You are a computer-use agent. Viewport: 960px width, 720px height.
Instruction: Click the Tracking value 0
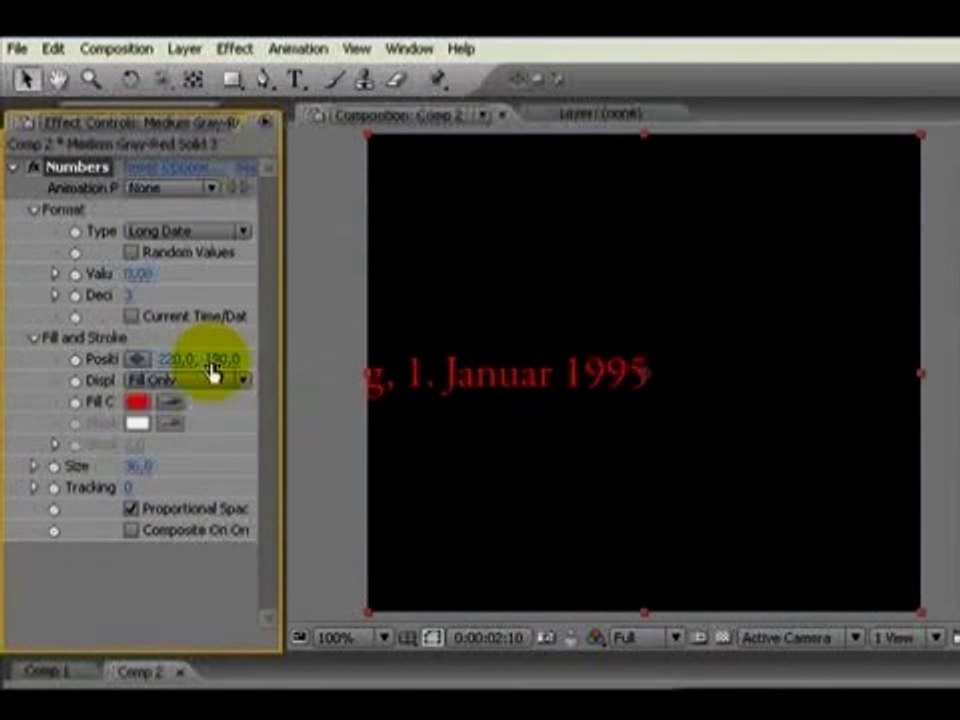pyautogui.click(x=128, y=488)
